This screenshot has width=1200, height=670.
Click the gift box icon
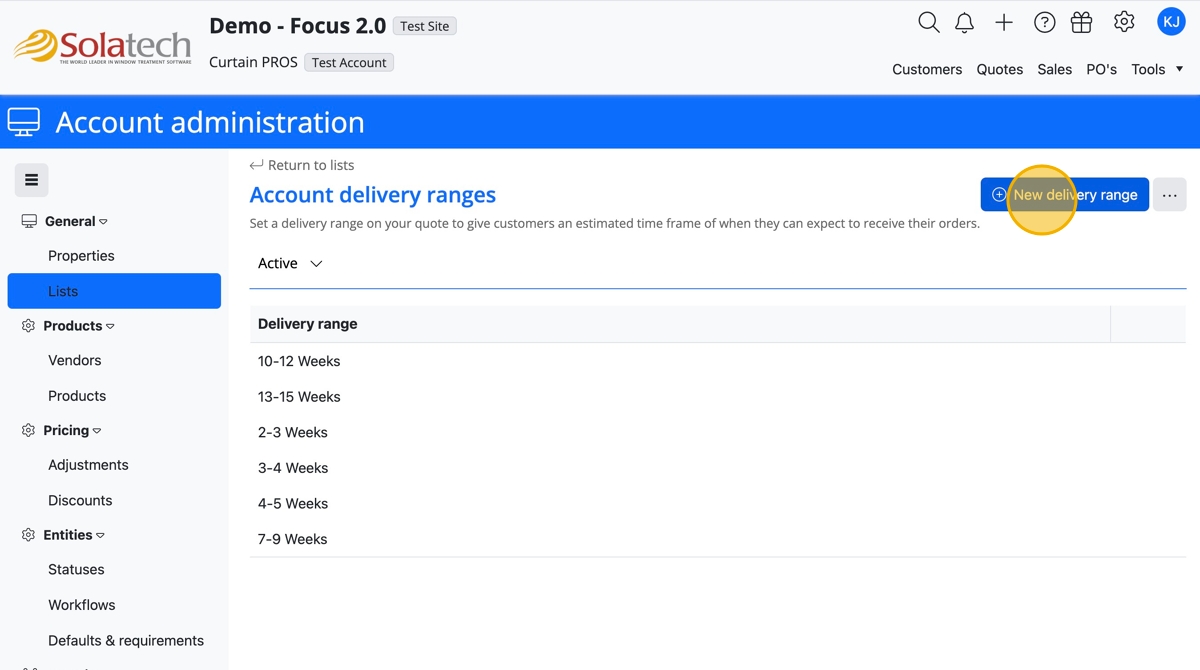pyautogui.click(x=1081, y=22)
